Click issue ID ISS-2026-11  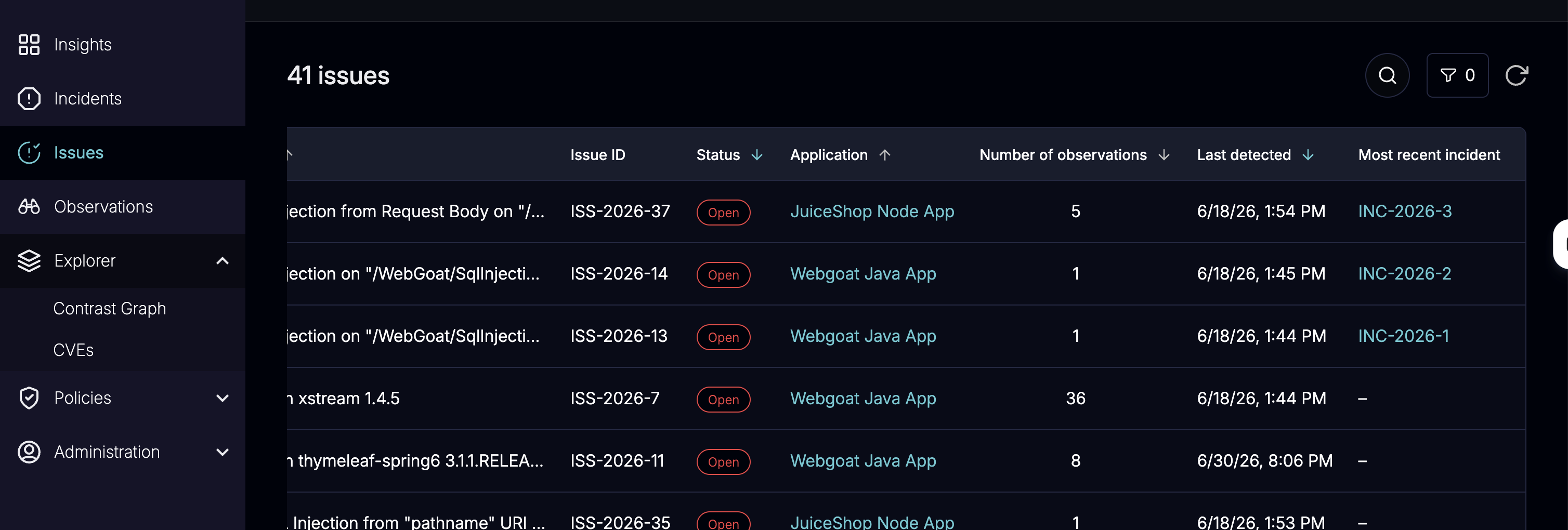tap(617, 460)
